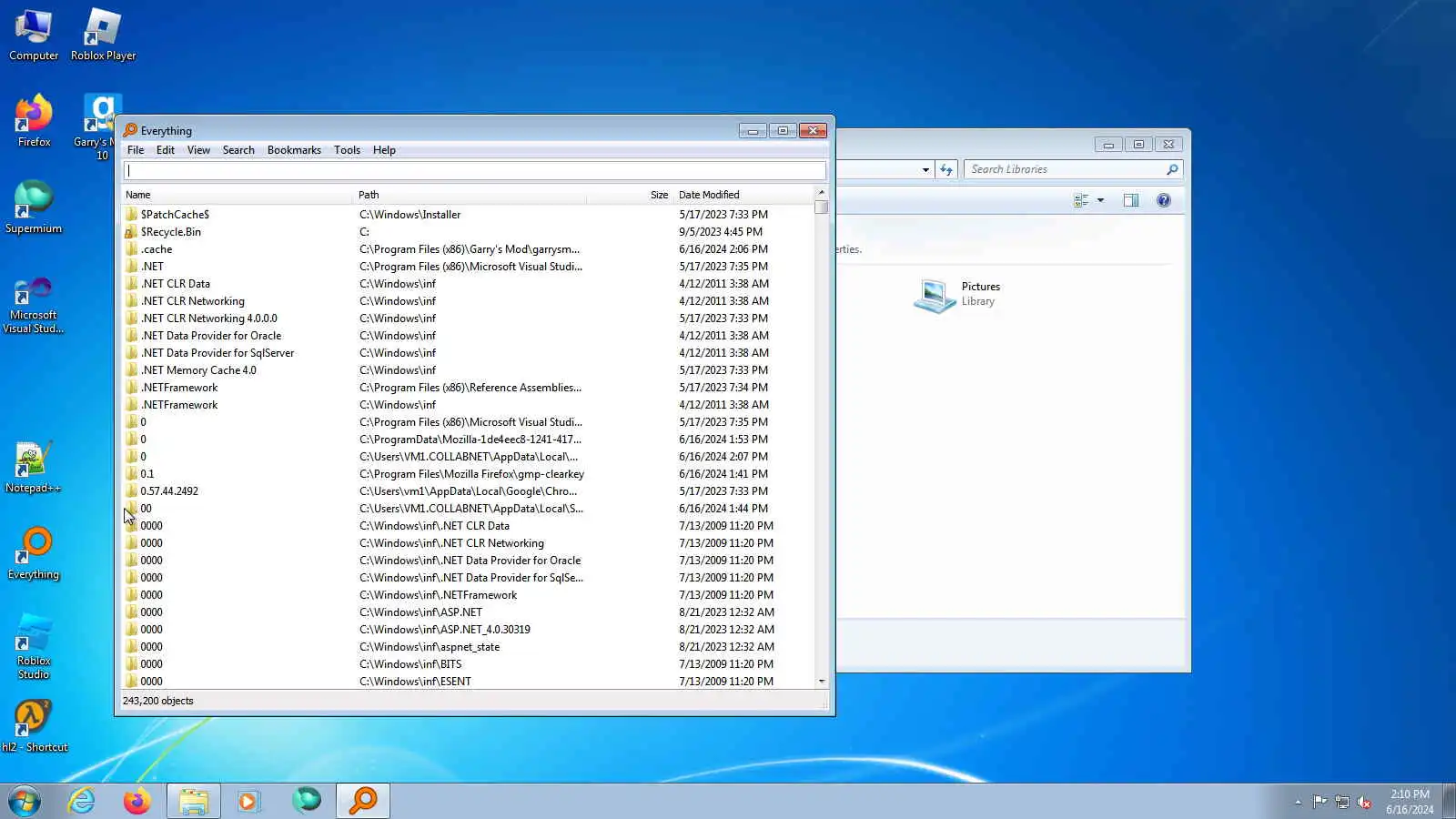Screen dimensions: 1456x819
Task: Open the Windows Start menu
Action: 25,801
